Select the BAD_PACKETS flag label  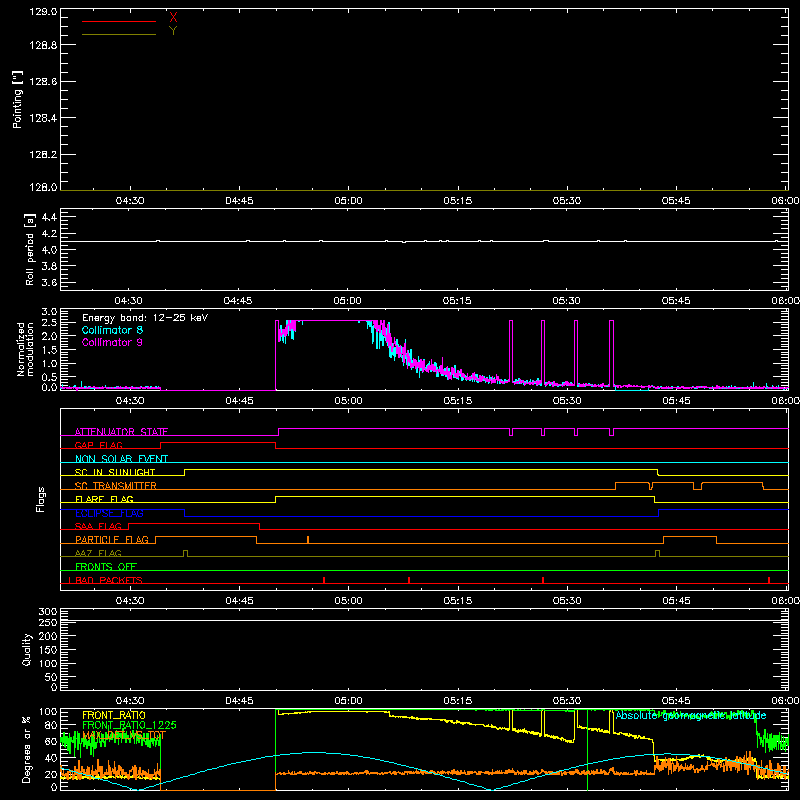click(108, 580)
